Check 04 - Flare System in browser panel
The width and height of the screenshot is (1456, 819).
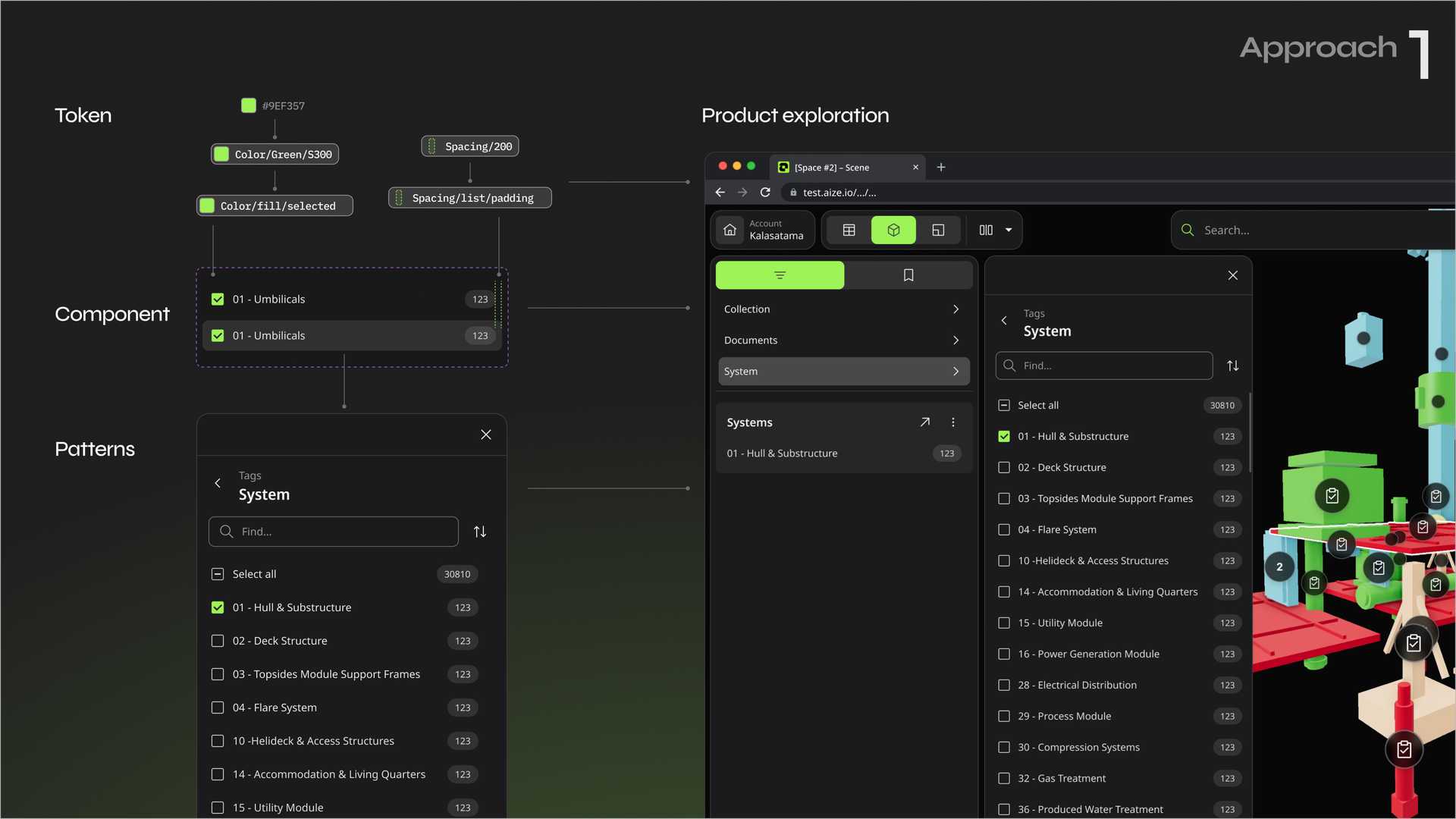click(x=1004, y=529)
